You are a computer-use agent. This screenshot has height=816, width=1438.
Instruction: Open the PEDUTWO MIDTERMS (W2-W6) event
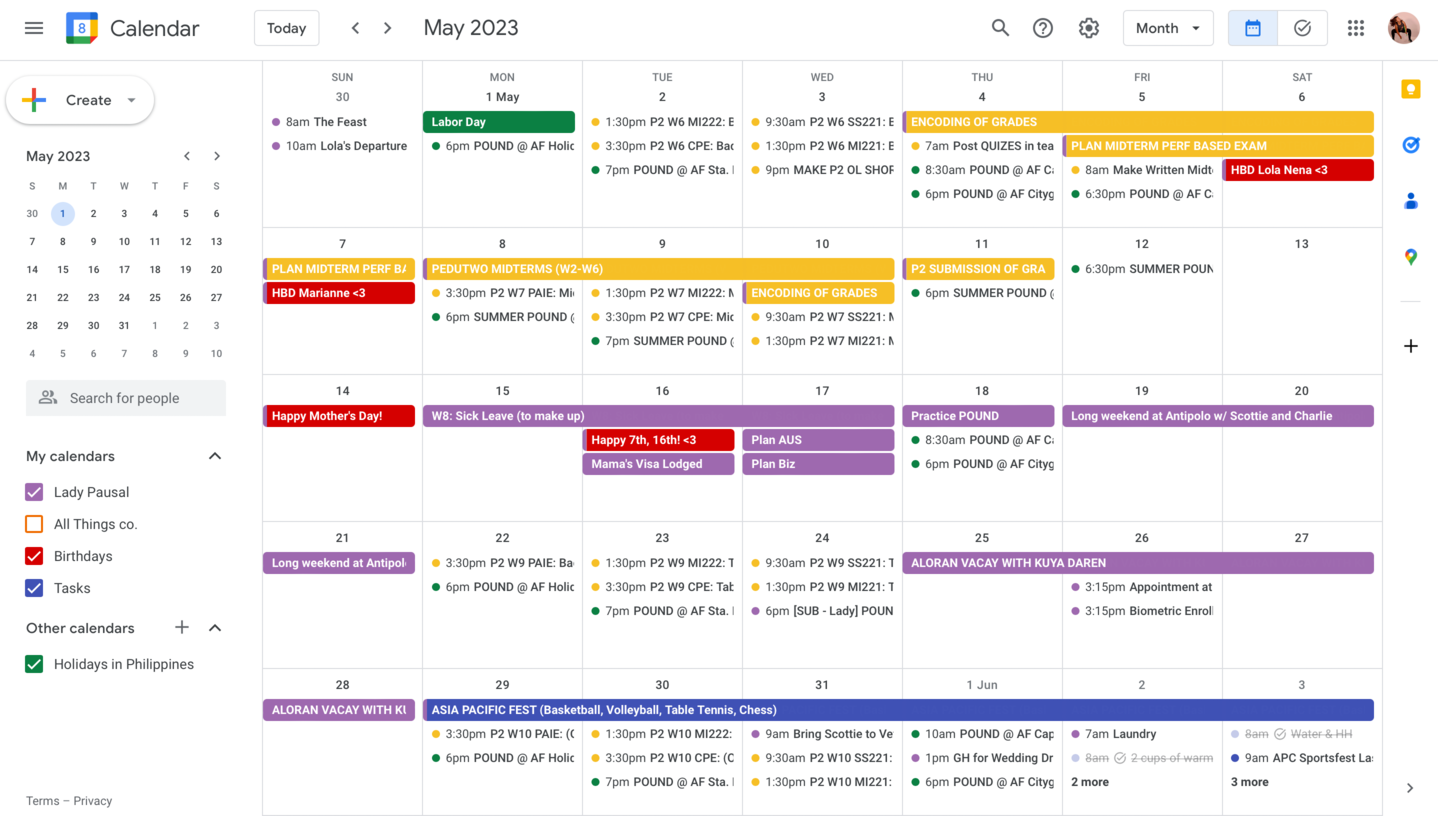[658, 269]
